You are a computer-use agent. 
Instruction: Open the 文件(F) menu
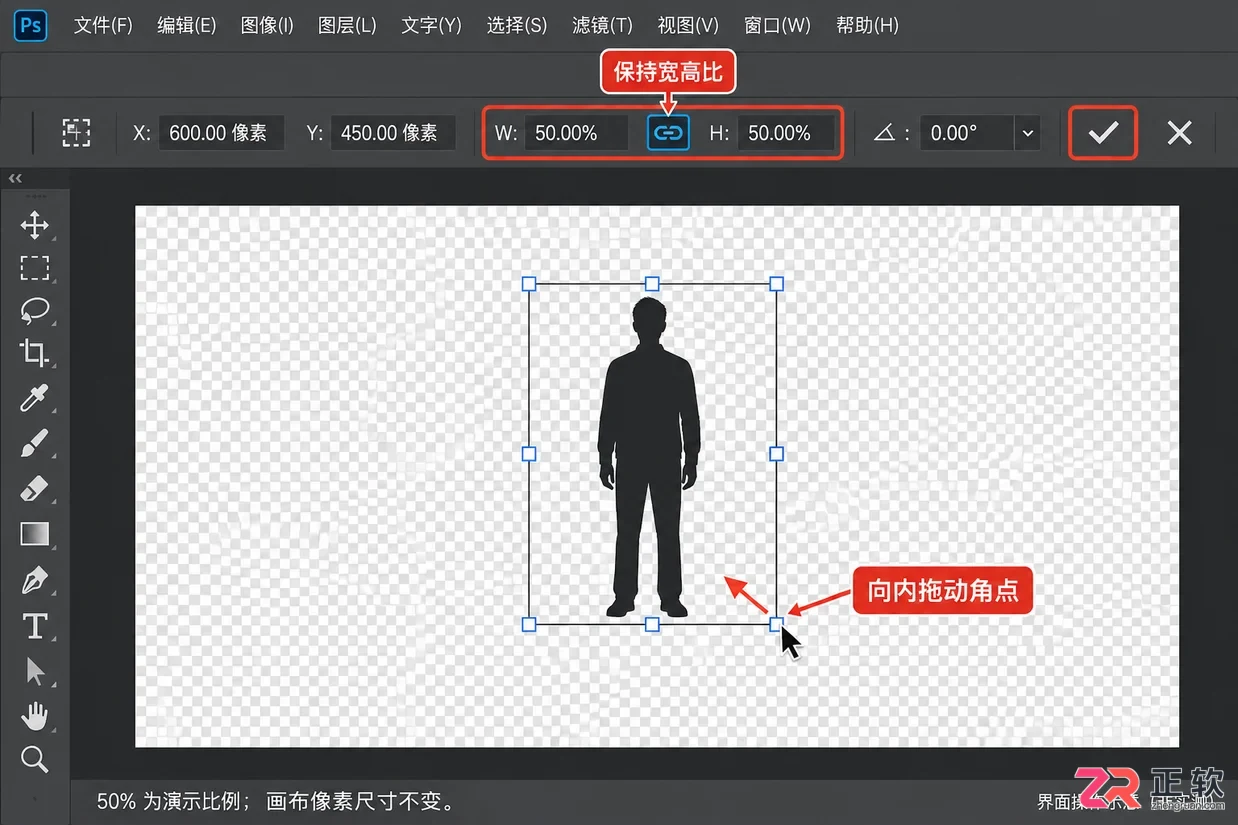click(x=103, y=25)
